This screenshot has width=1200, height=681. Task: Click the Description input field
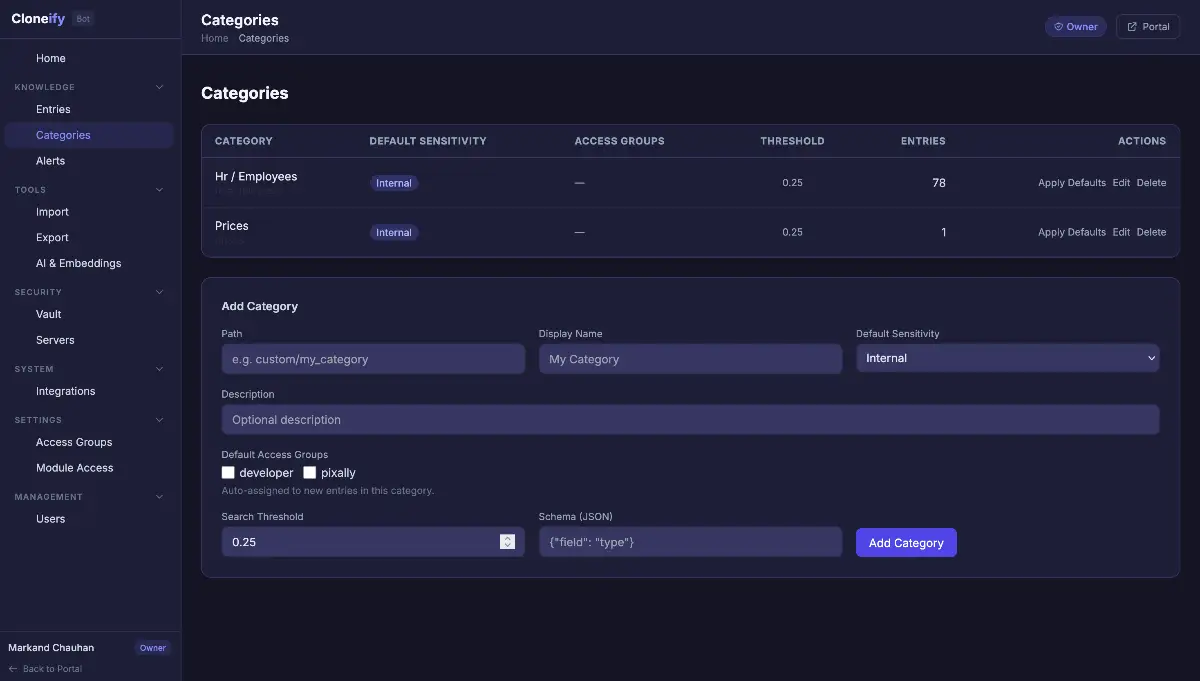pyautogui.click(x=690, y=420)
